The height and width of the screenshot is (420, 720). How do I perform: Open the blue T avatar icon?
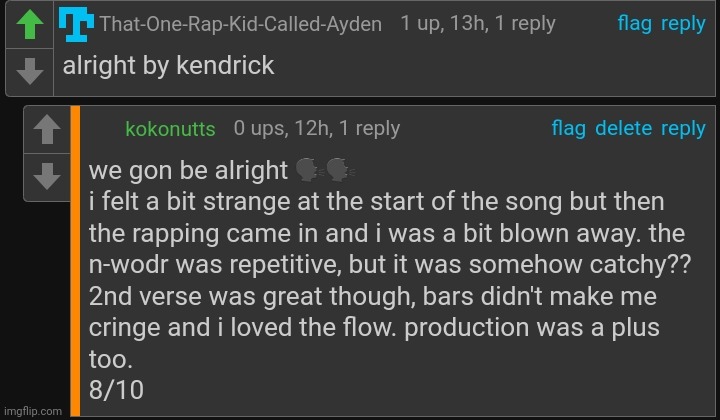(76, 25)
